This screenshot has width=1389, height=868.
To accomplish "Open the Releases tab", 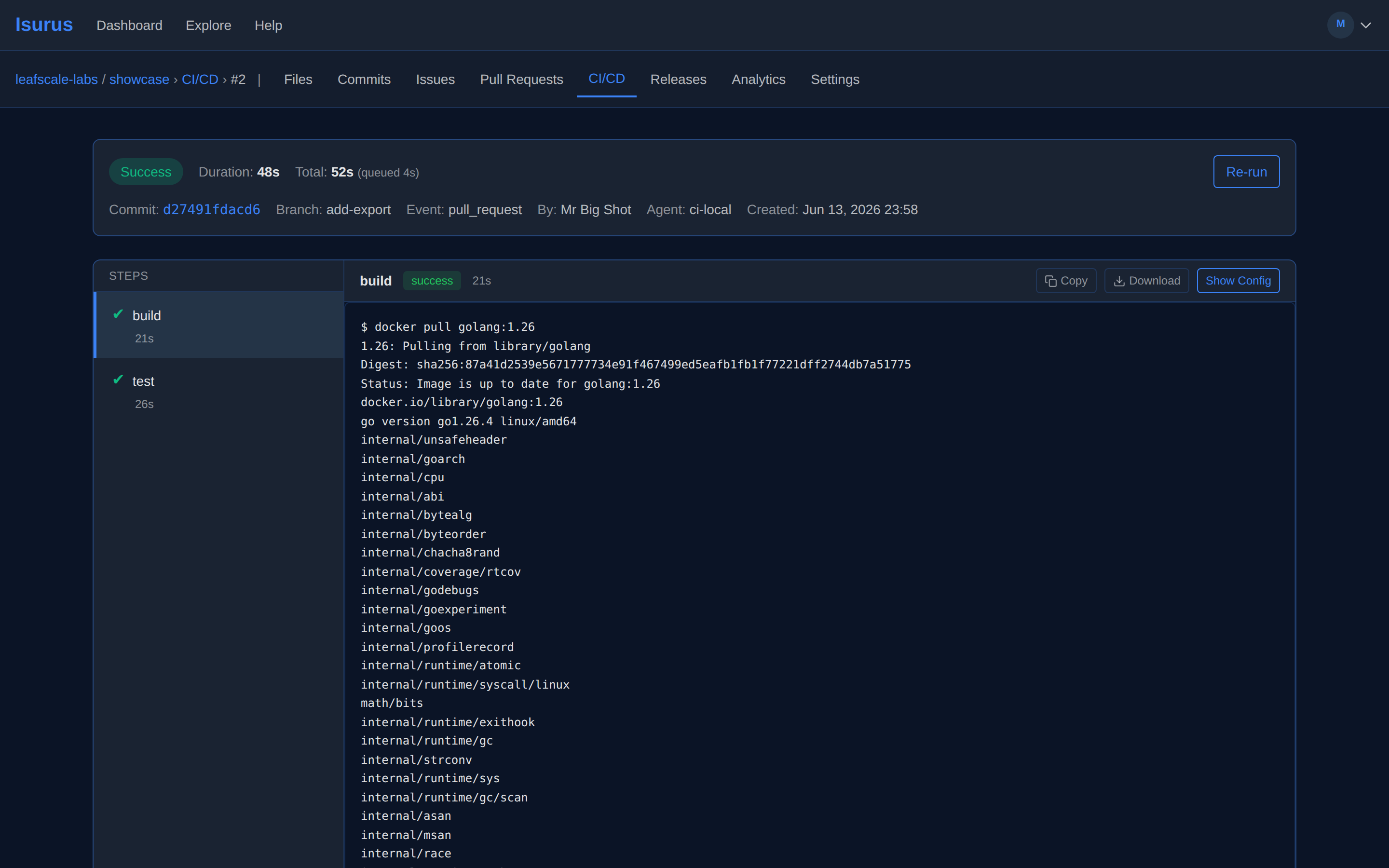I will 678,79.
